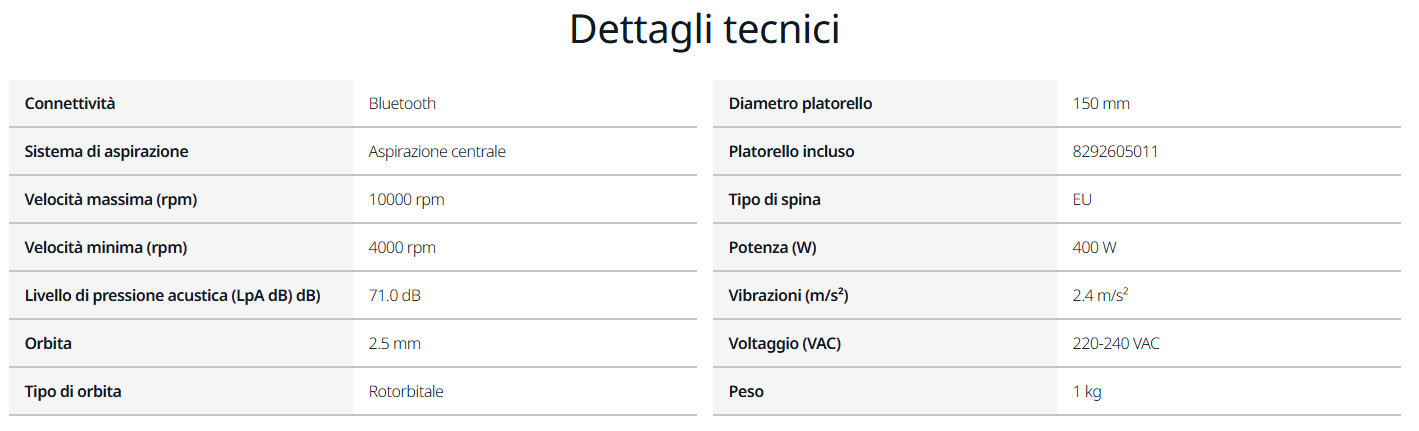Select the Connettività row label
Image resolution: width=1419 pixels, height=431 pixels.
click(70, 104)
